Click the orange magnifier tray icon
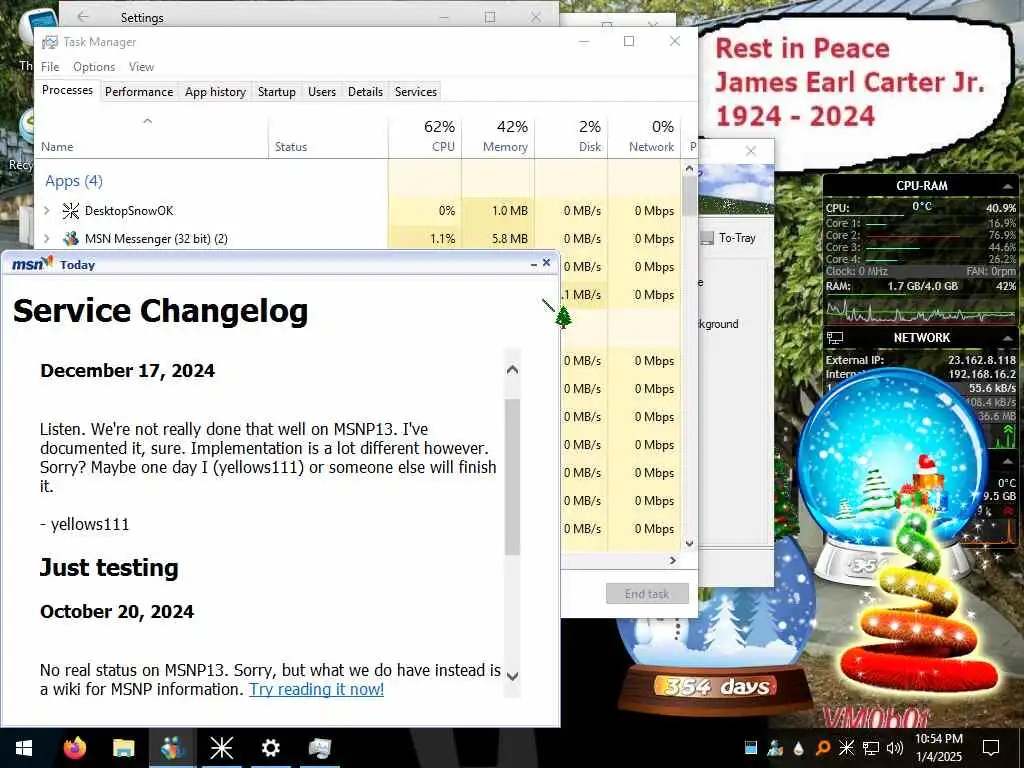Image resolution: width=1024 pixels, height=768 pixels. (x=823, y=748)
